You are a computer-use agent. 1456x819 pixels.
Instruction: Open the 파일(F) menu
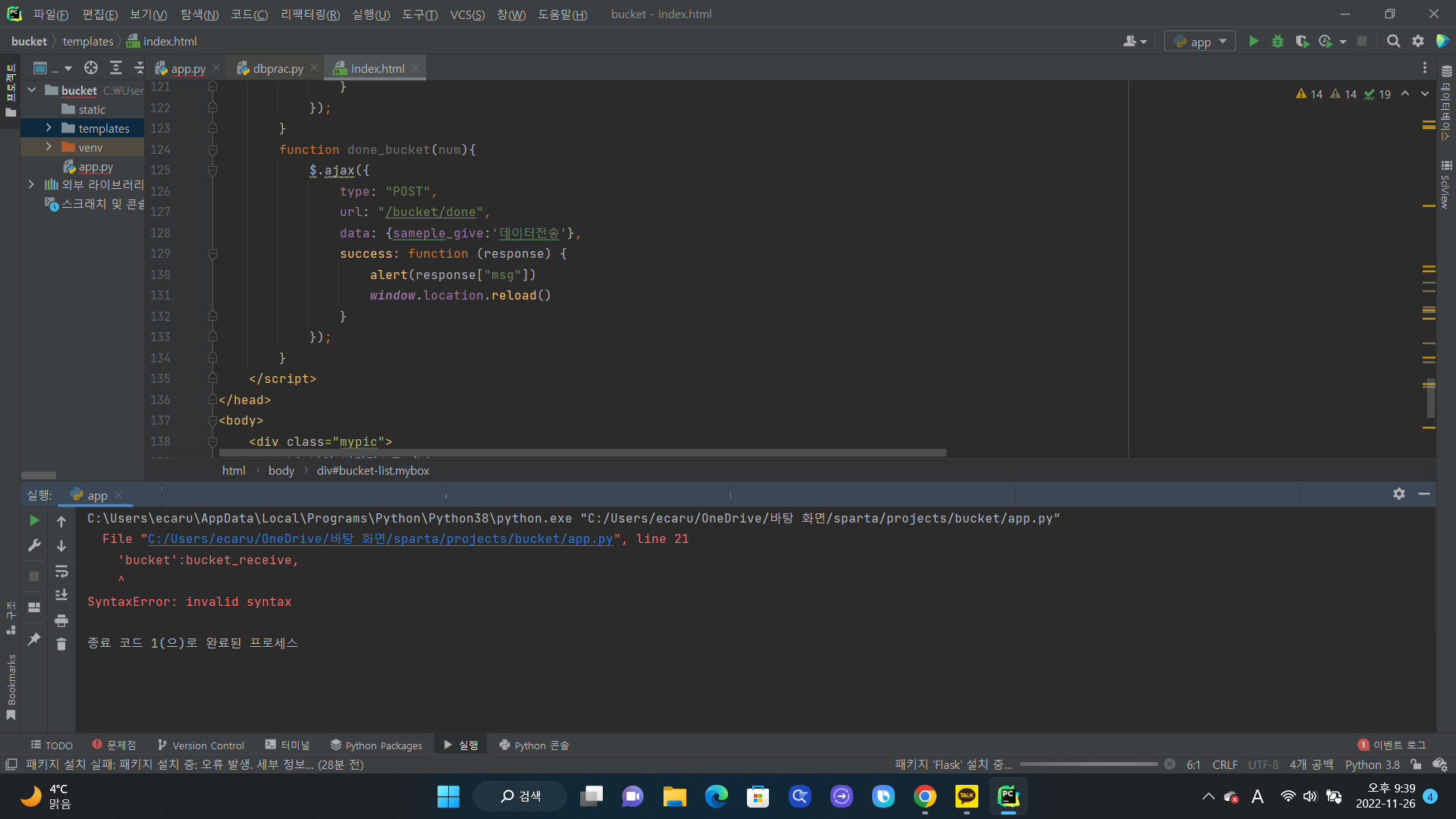pos(51,14)
